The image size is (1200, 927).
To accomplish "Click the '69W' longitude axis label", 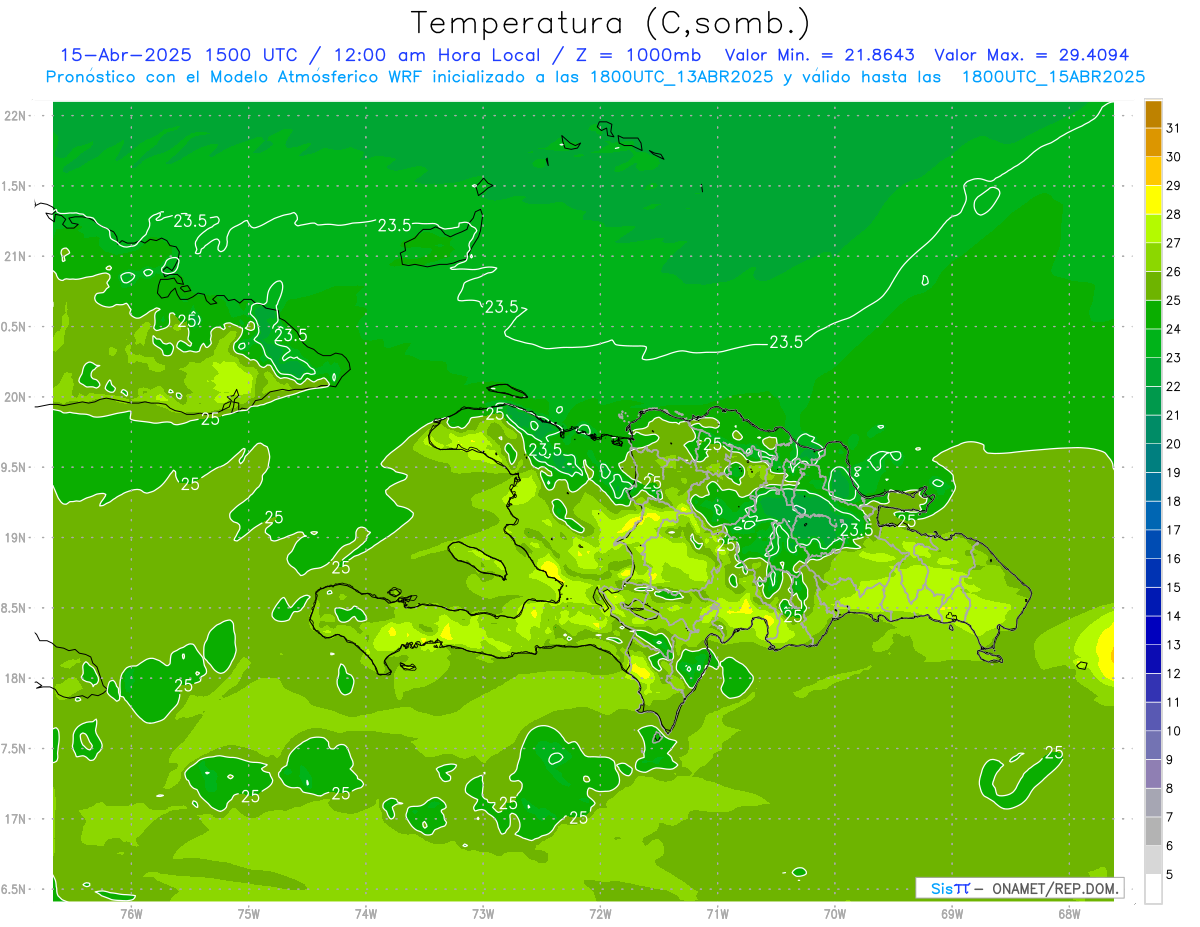I will [952, 913].
